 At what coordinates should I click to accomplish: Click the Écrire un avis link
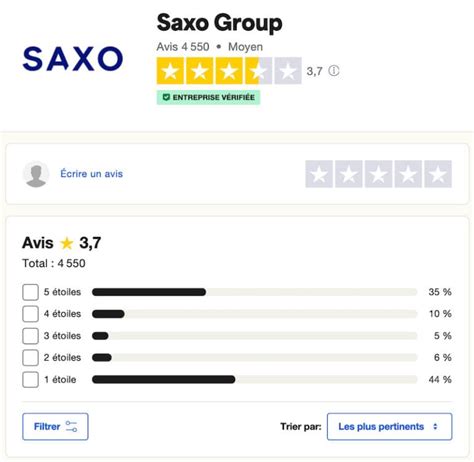91,174
